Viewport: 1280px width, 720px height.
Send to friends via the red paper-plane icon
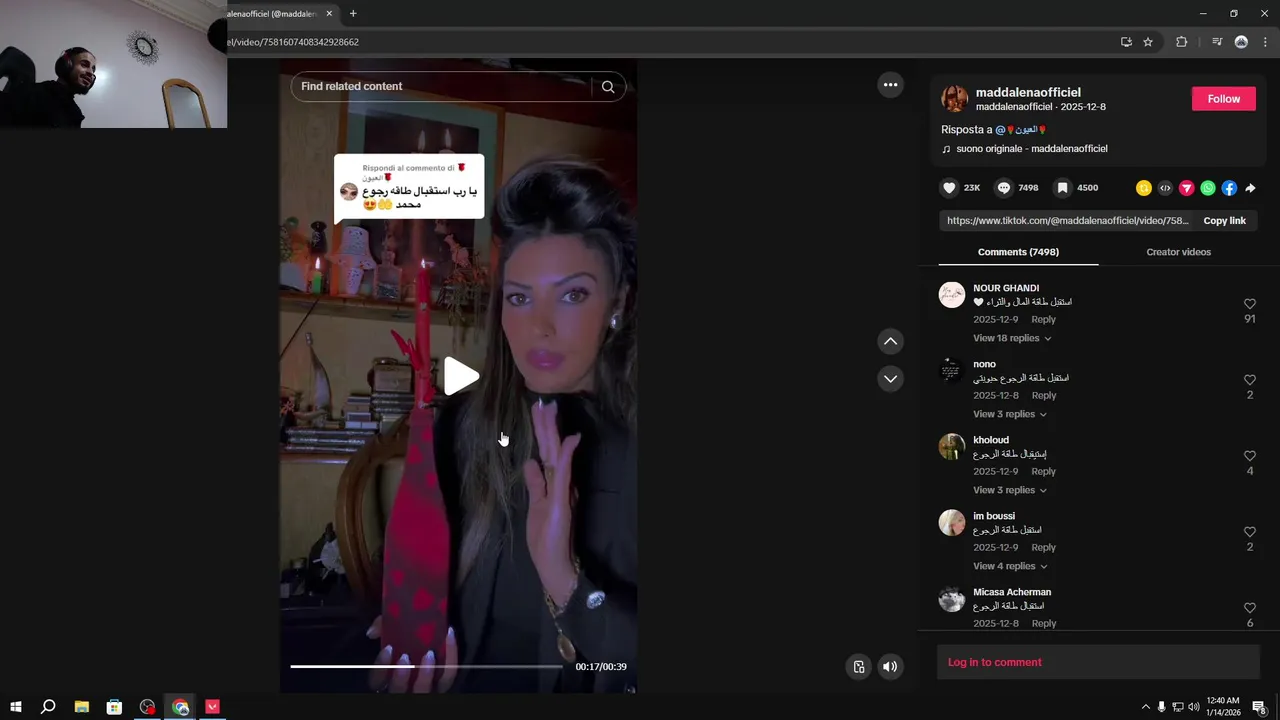[x=1187, y=188]
